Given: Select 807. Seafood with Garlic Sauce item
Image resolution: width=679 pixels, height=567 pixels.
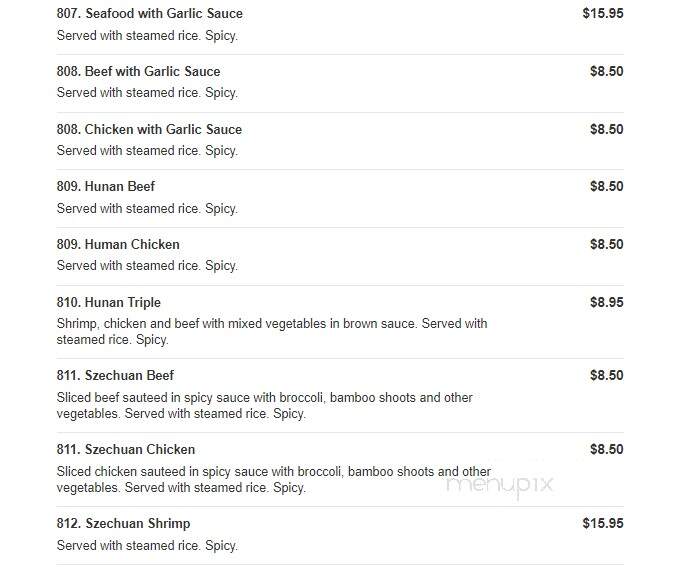Looking at the screenshot, I should [x=149, y=13].
